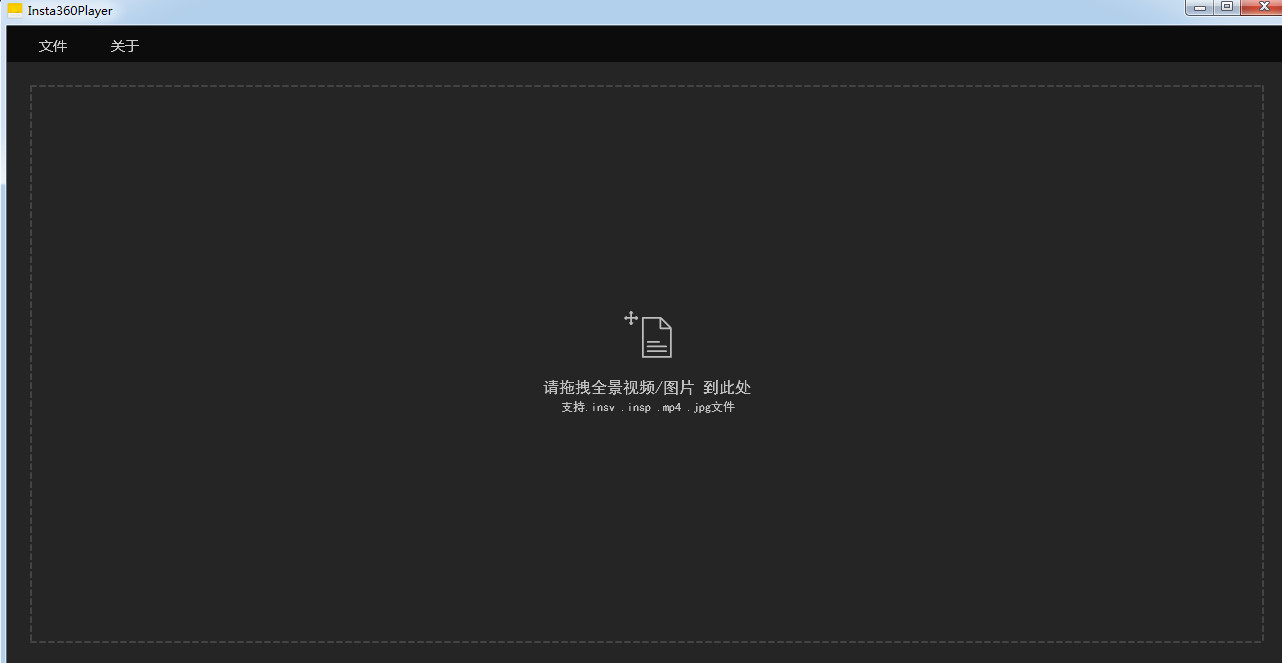Open the 文件 menu
The height and width of the screenshot is (663, 1282).
click(x=53, y=45)
